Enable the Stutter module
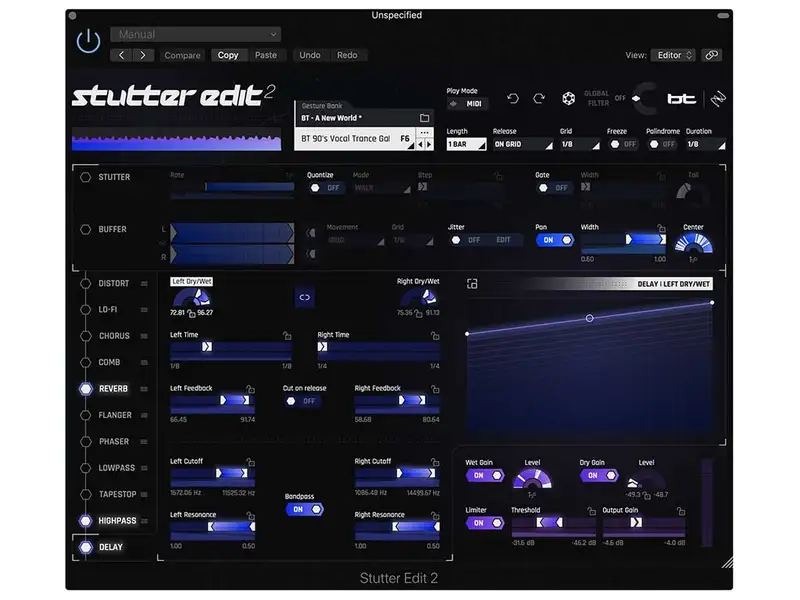800x600 pixels. coord(85,177)
